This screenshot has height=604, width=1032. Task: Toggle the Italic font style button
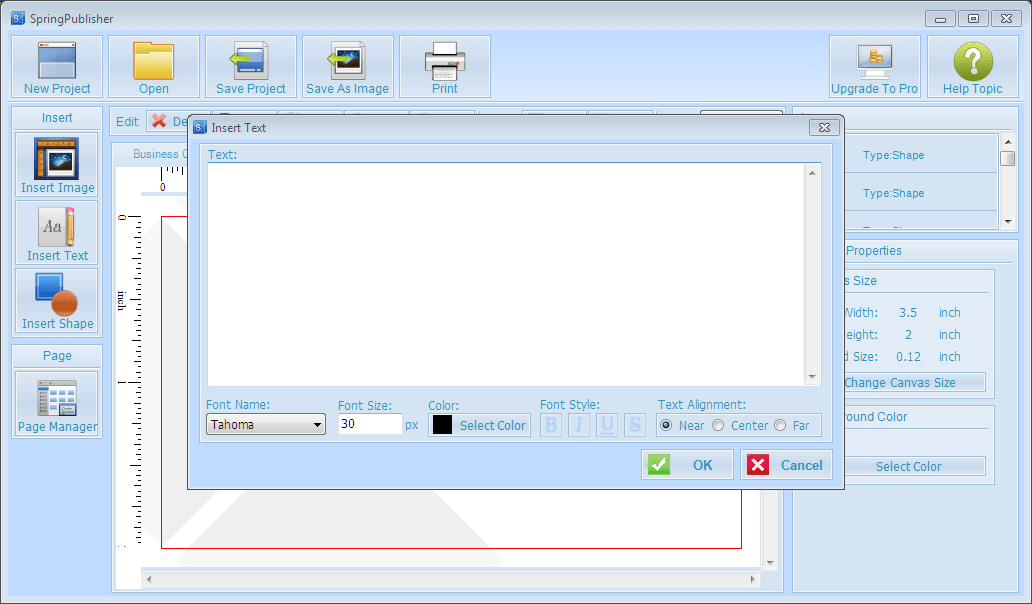coord(579,425)
